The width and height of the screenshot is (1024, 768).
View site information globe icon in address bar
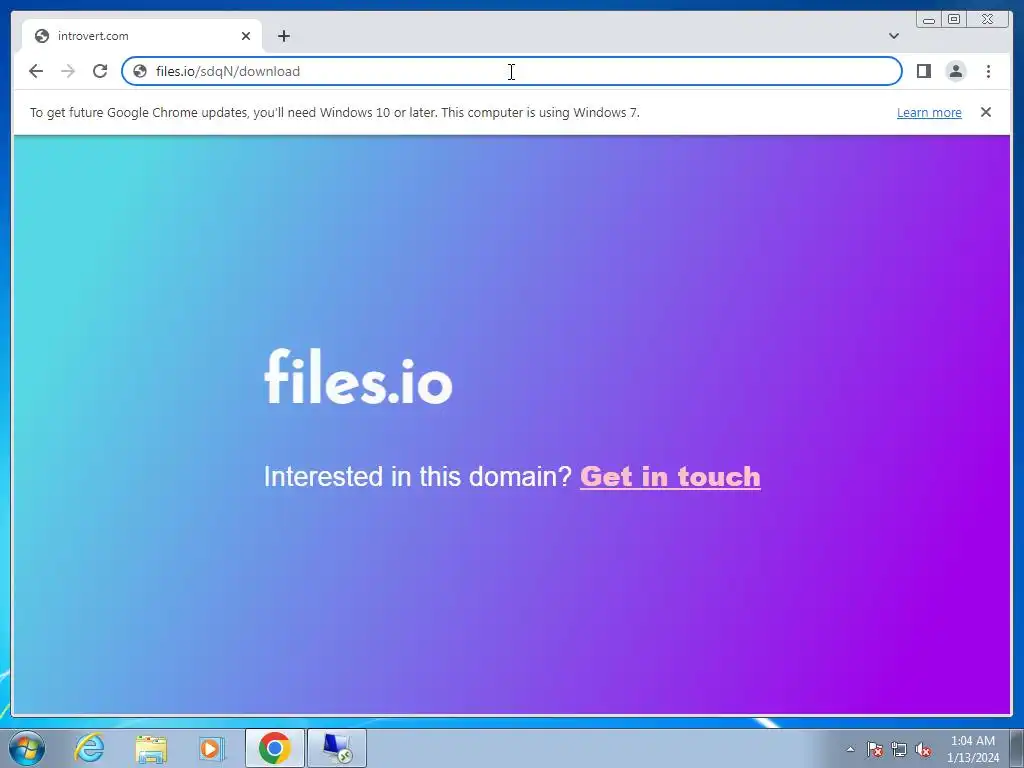(x=140, y=71)
